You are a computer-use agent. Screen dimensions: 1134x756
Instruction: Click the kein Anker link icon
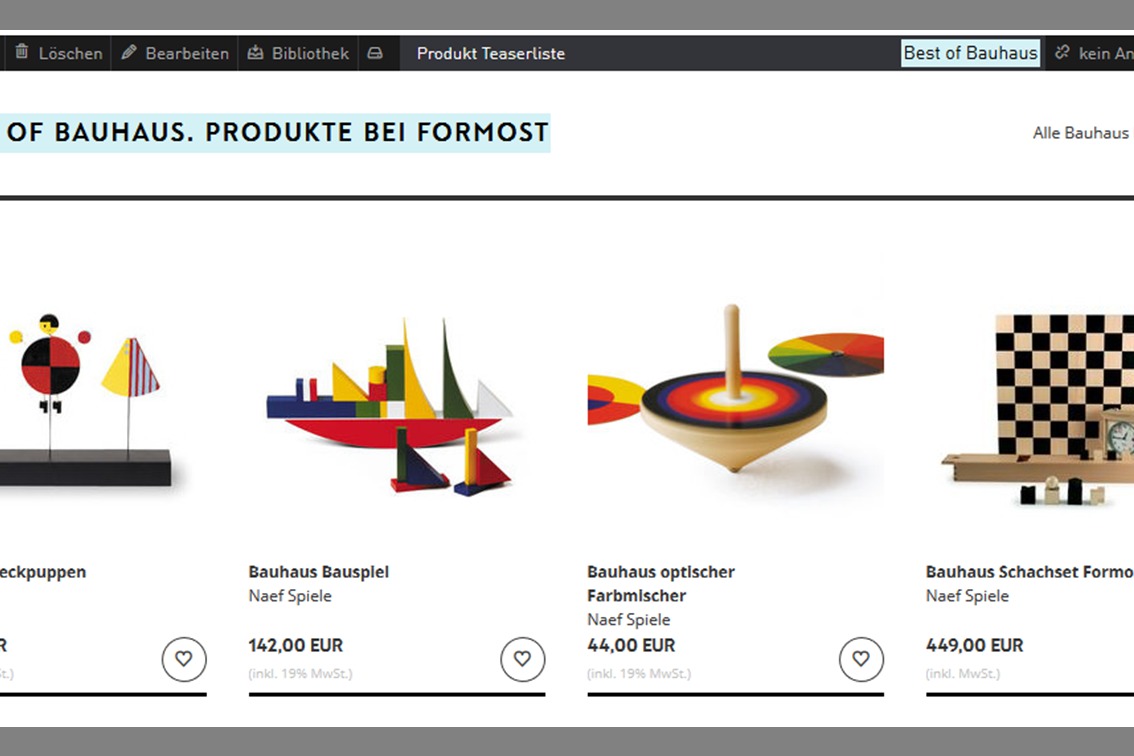coord(1062,53)
